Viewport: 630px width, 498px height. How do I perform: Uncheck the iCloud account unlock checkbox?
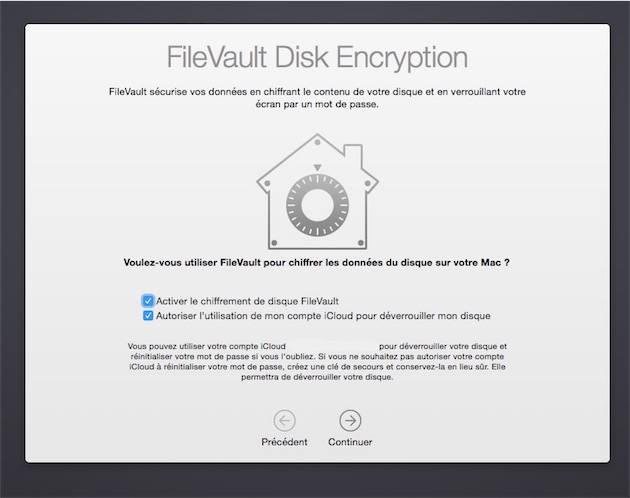click(x=148, y=315)
